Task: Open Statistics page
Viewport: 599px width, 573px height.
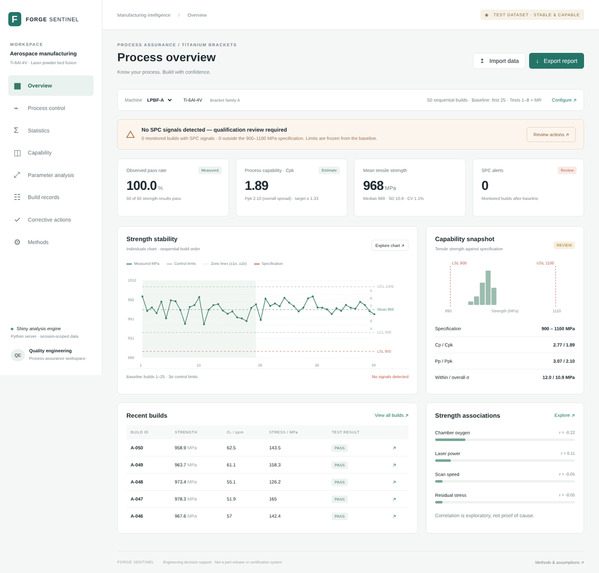Action: (51, 130)
